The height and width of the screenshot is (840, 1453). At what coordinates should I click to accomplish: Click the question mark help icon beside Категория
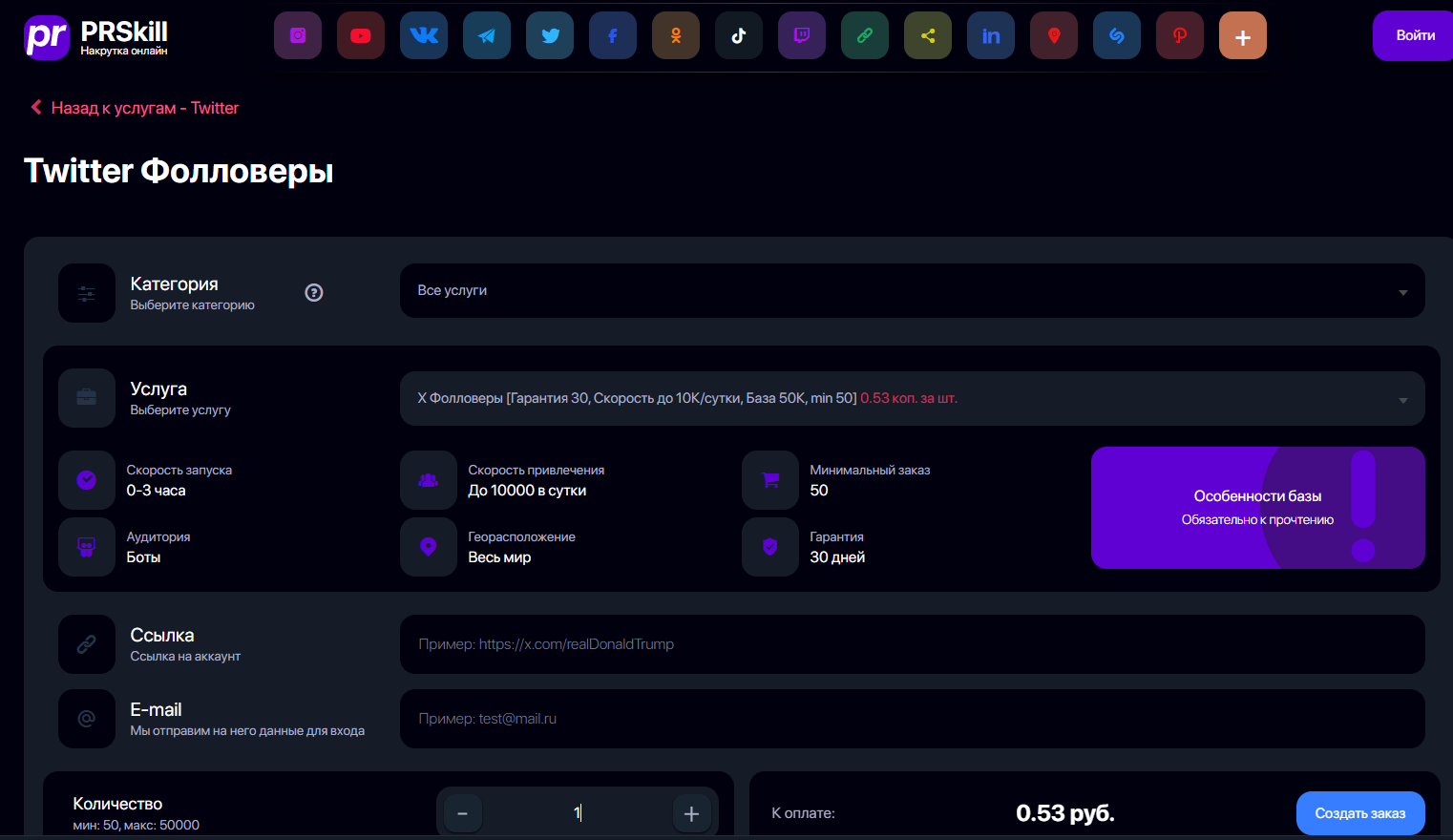[314, 293]
